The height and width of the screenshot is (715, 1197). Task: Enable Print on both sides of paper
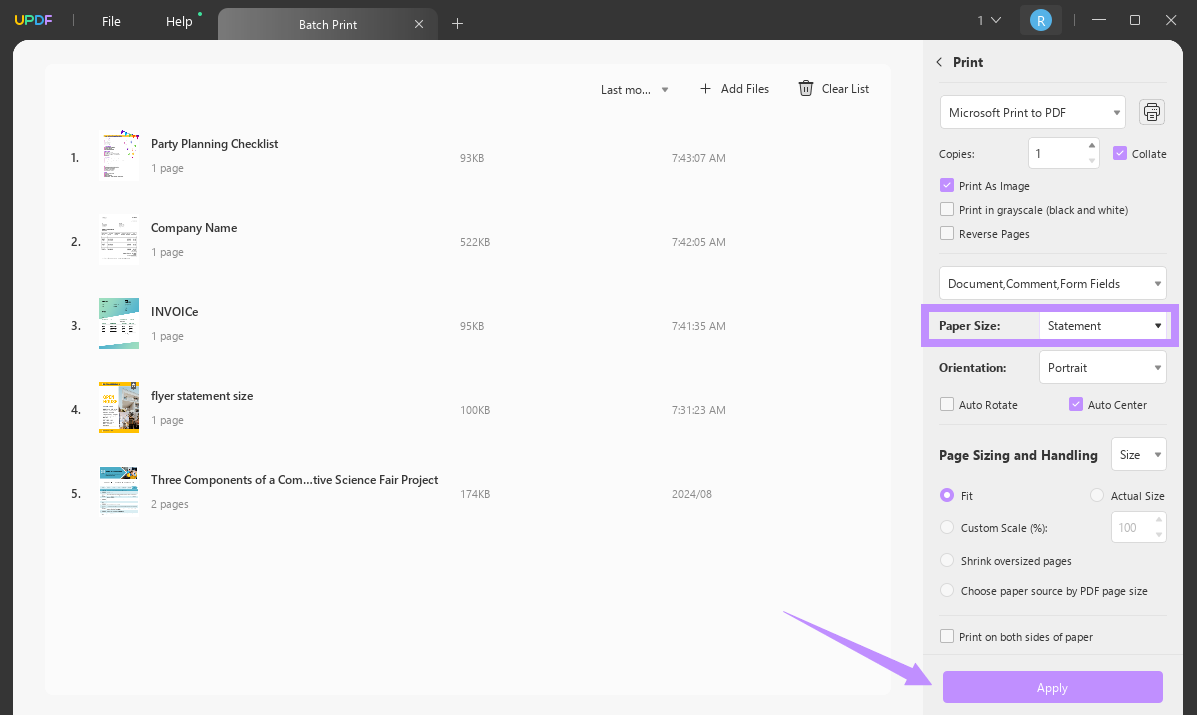tap(947, 637)
